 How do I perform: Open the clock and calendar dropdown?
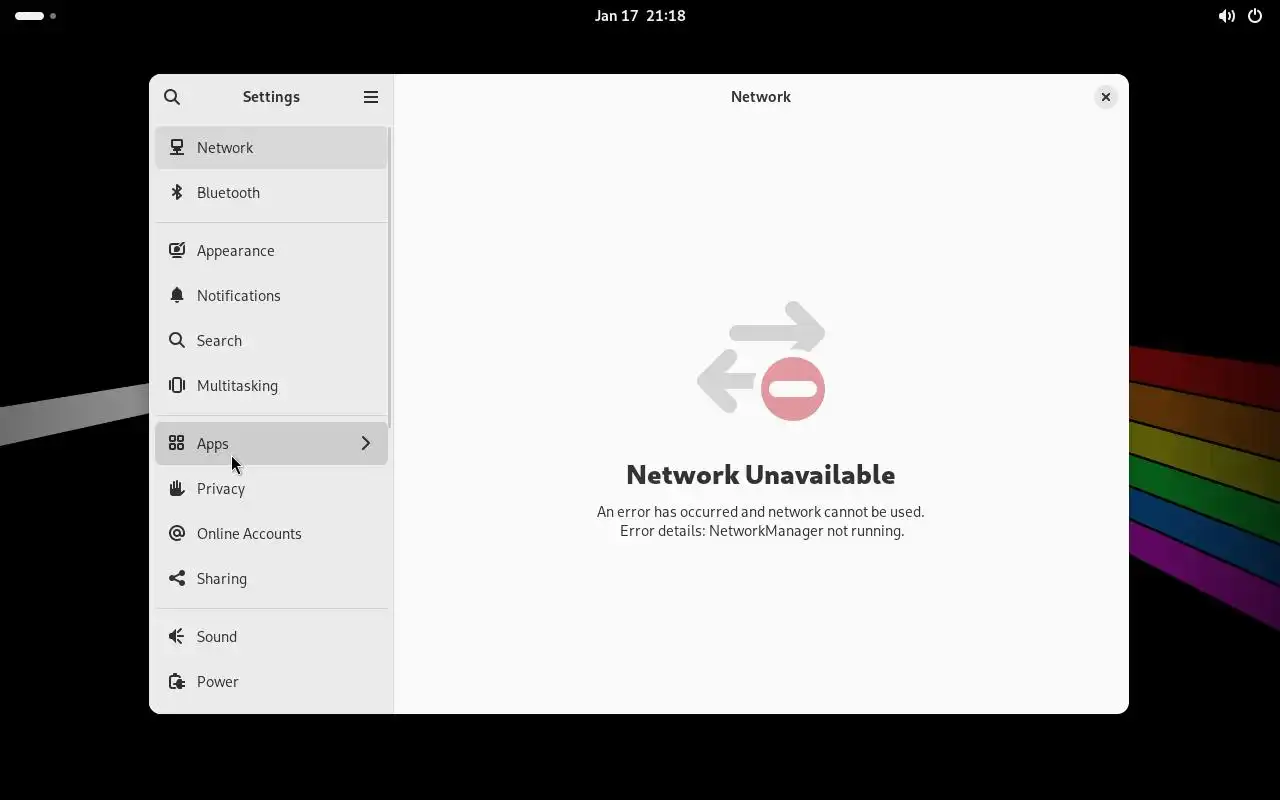640,16
